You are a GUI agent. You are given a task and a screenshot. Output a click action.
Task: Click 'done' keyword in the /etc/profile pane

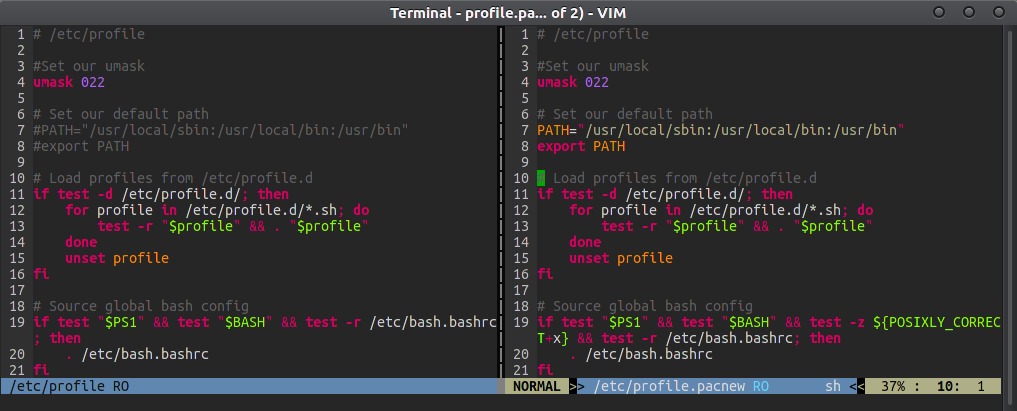point(81,242)
